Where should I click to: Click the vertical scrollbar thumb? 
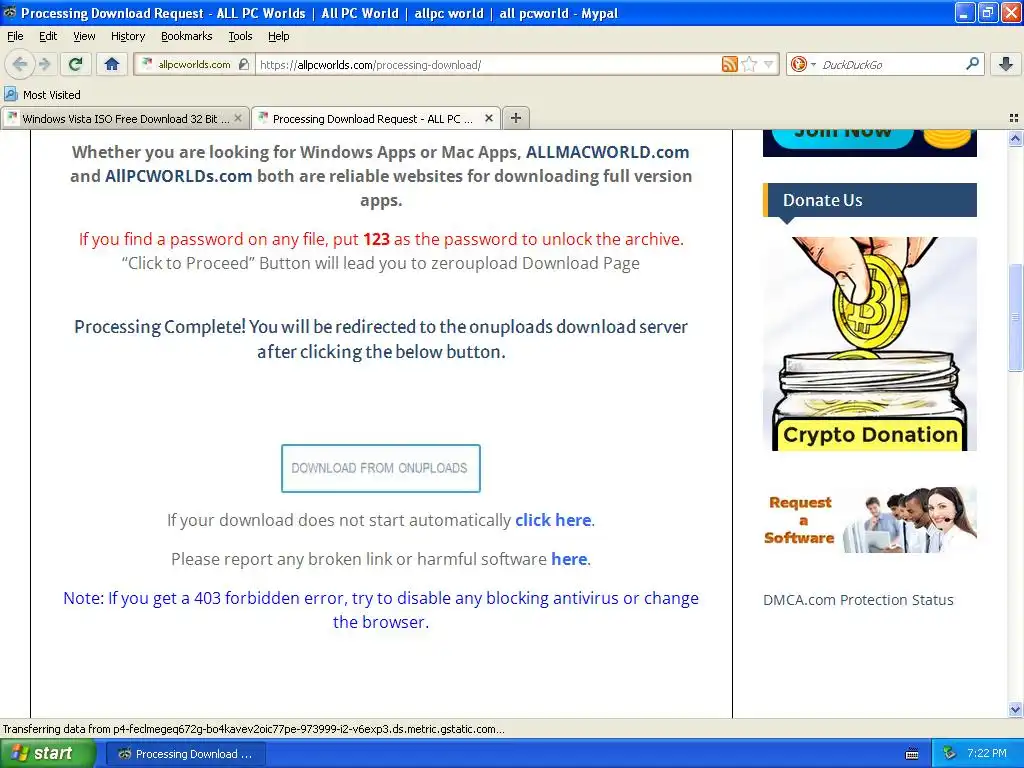coord(1015,317)
